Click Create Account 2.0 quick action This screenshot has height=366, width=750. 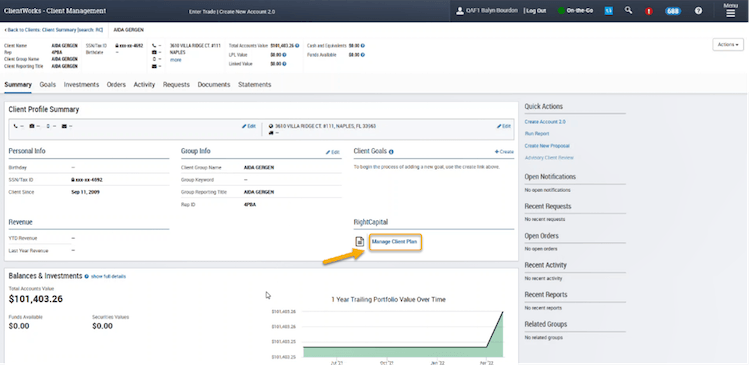pyautogui.click(x=545, y=122)
